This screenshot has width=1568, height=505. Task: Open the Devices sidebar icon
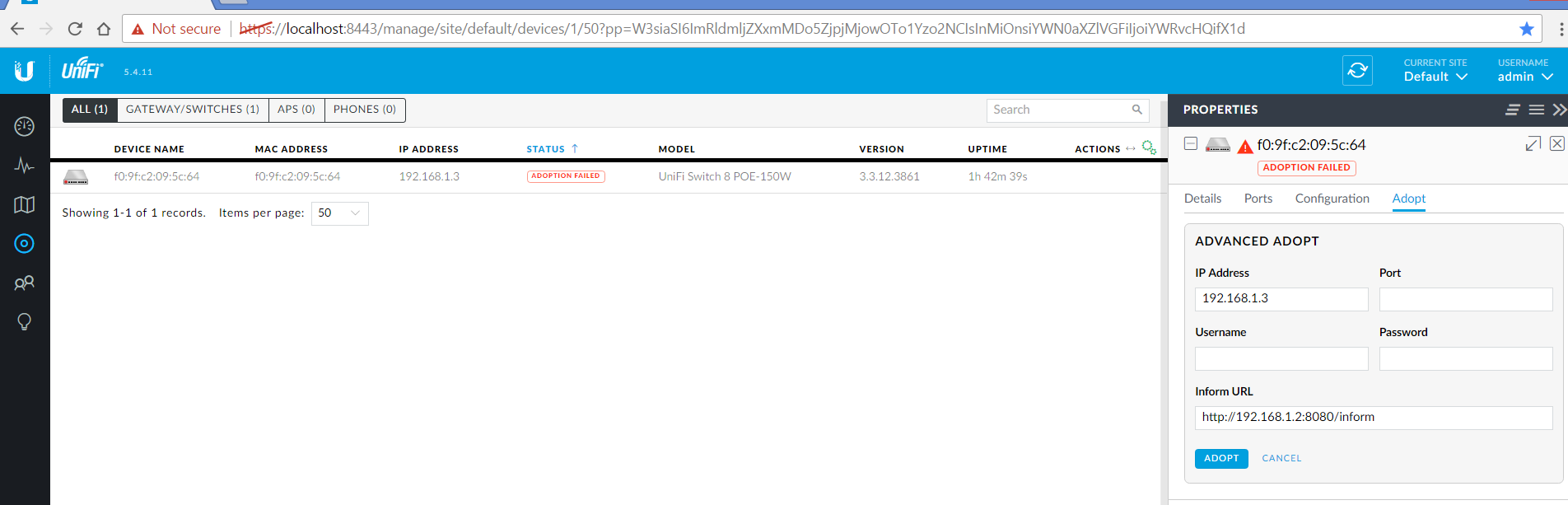coord(25,244)
